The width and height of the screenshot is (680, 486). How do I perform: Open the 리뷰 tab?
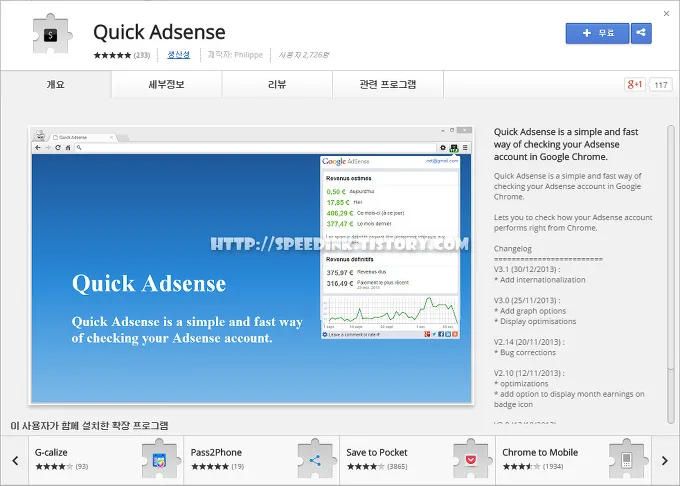coord(277,85)
